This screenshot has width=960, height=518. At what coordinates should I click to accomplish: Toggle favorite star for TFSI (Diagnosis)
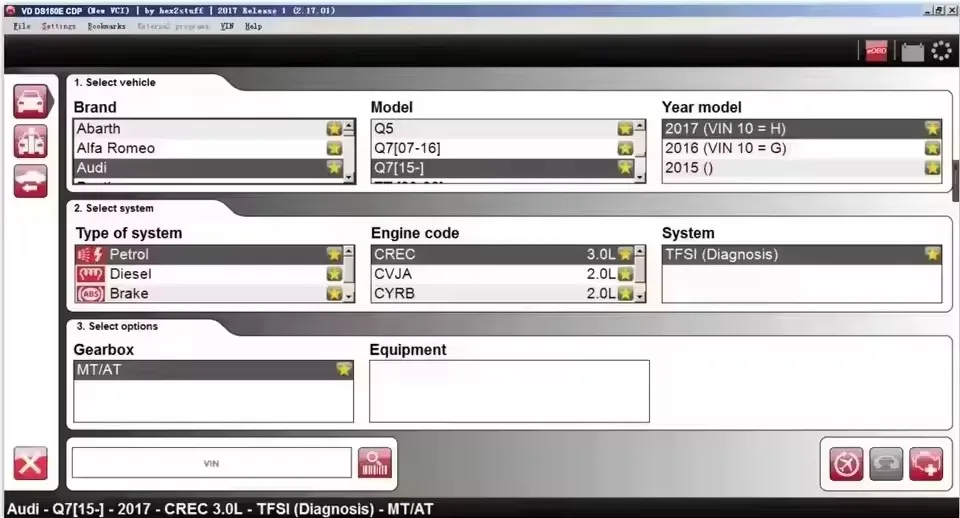pos(932,254)
